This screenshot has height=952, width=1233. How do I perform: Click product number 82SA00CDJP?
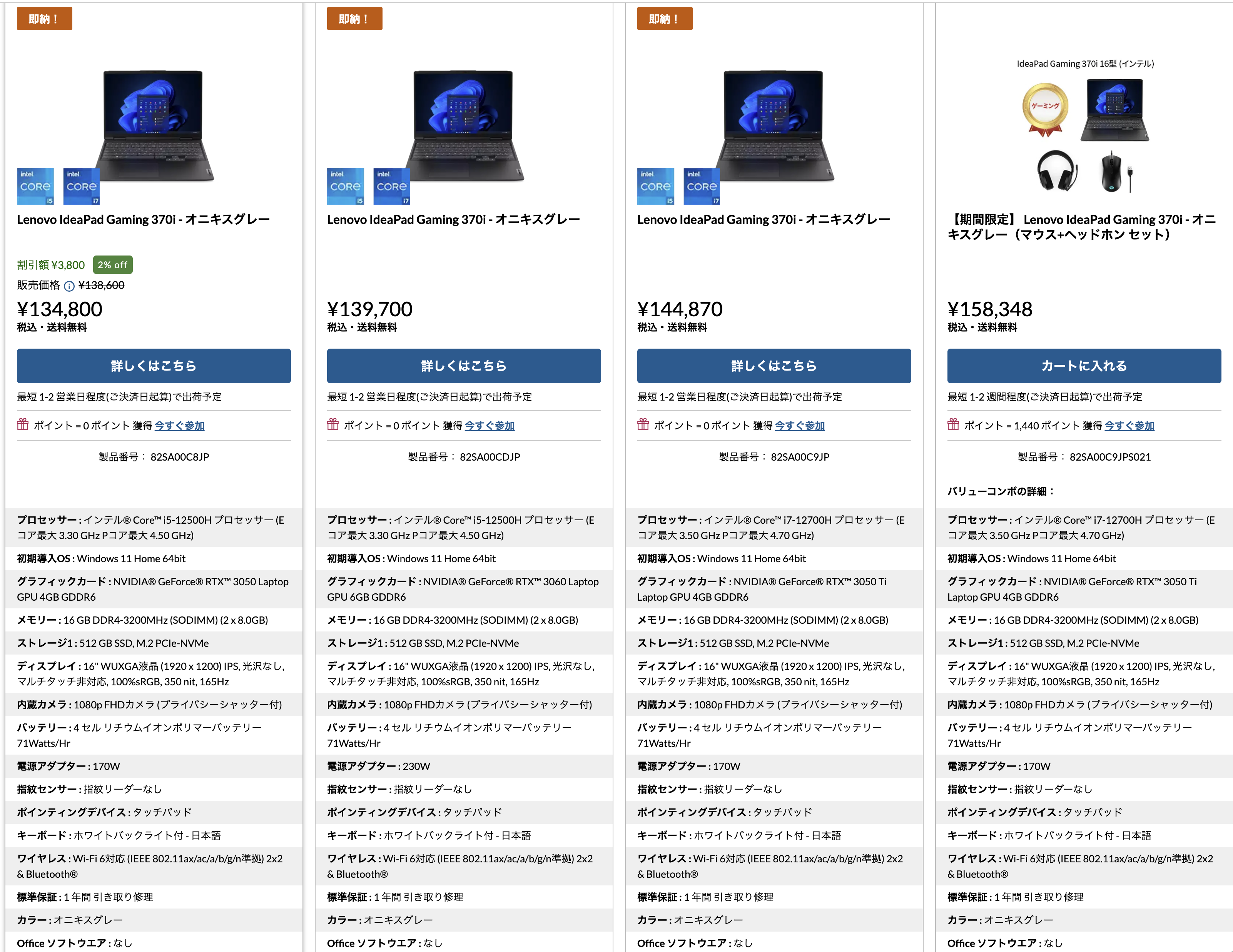point(490,457)
